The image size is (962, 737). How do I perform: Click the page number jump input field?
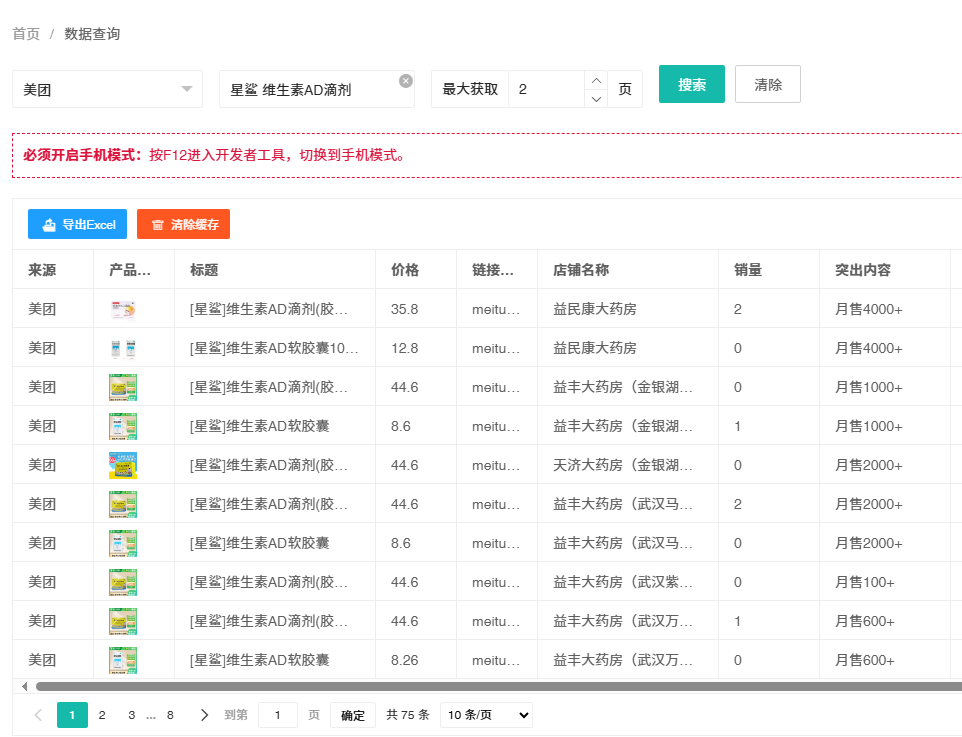(278, 715)
